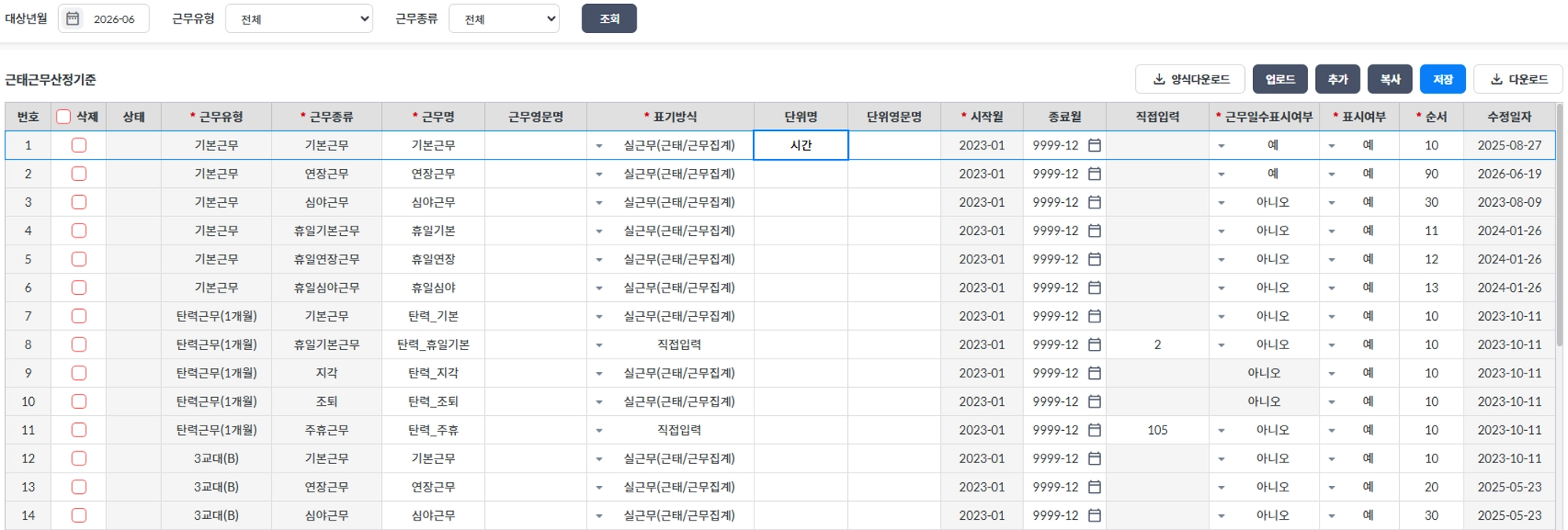
Task: Sort by the 시작월 column header
Action: (982, 116)
